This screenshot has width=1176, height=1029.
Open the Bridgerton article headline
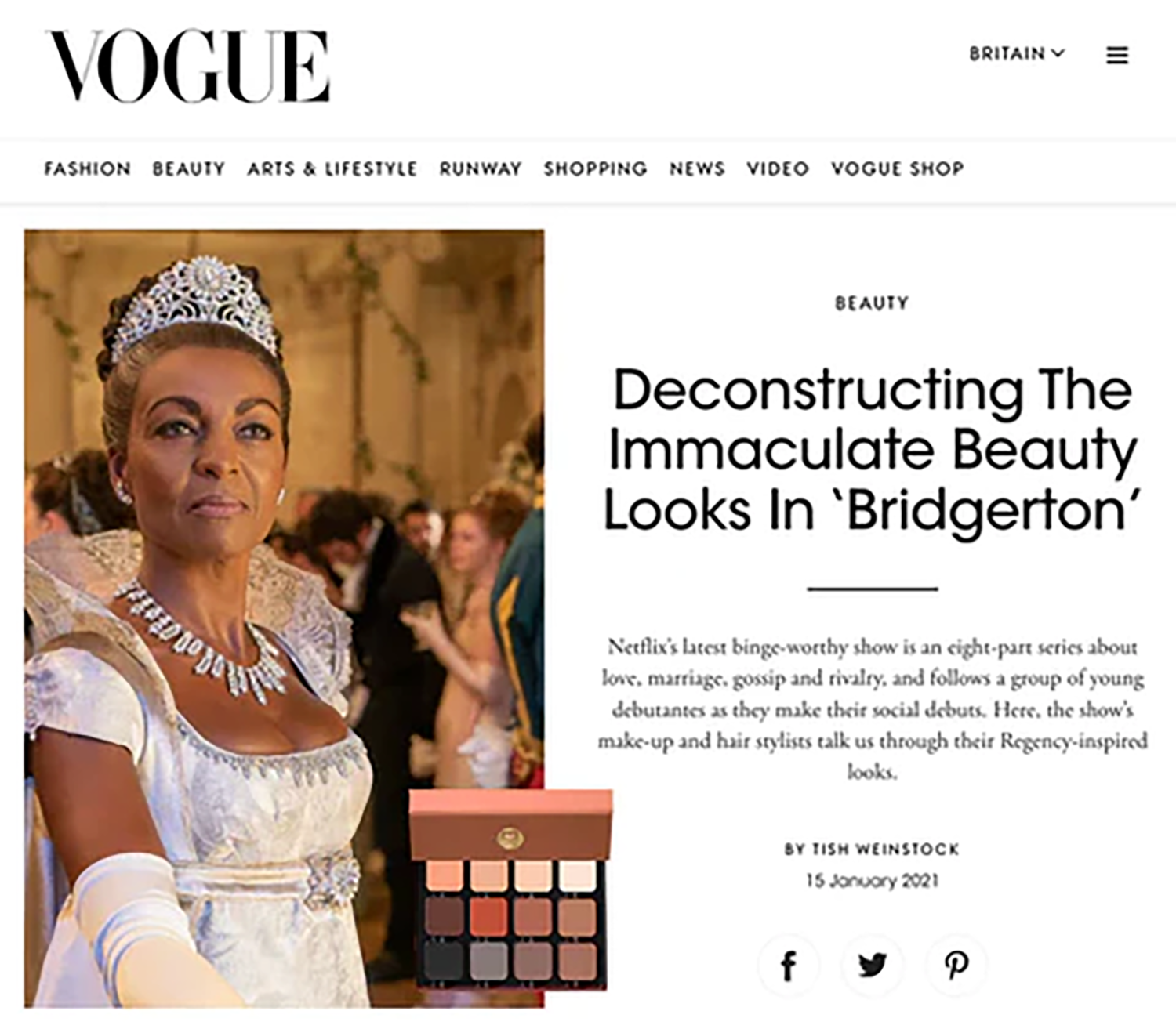(872, 450)
